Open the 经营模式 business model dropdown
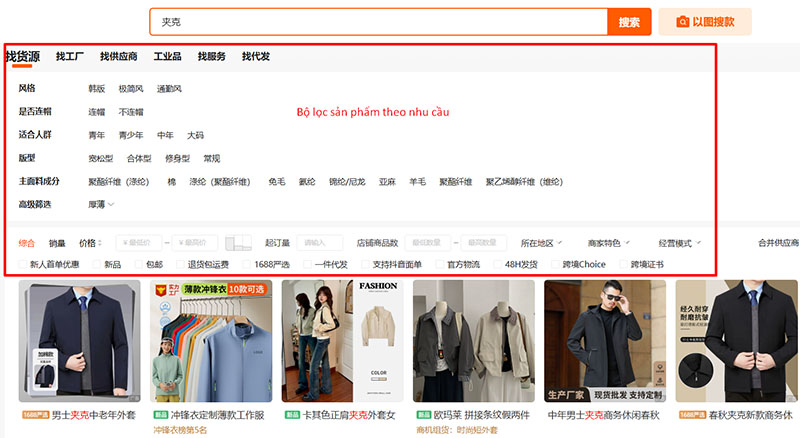The width and height of the screenshot is (800, 438). coord(679,243)
